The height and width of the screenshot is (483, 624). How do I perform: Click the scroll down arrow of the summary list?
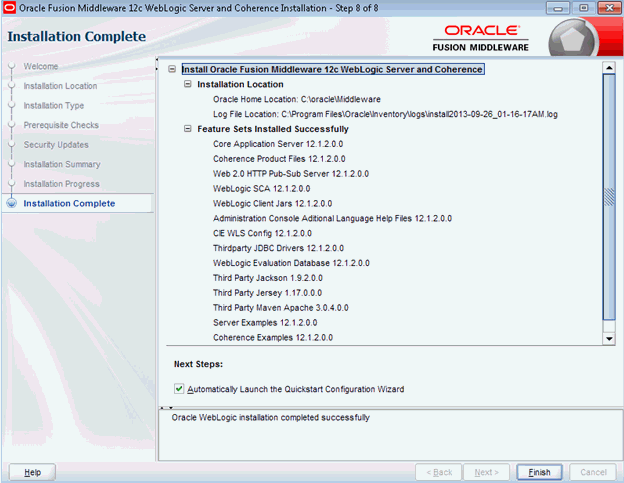(609, 339)
